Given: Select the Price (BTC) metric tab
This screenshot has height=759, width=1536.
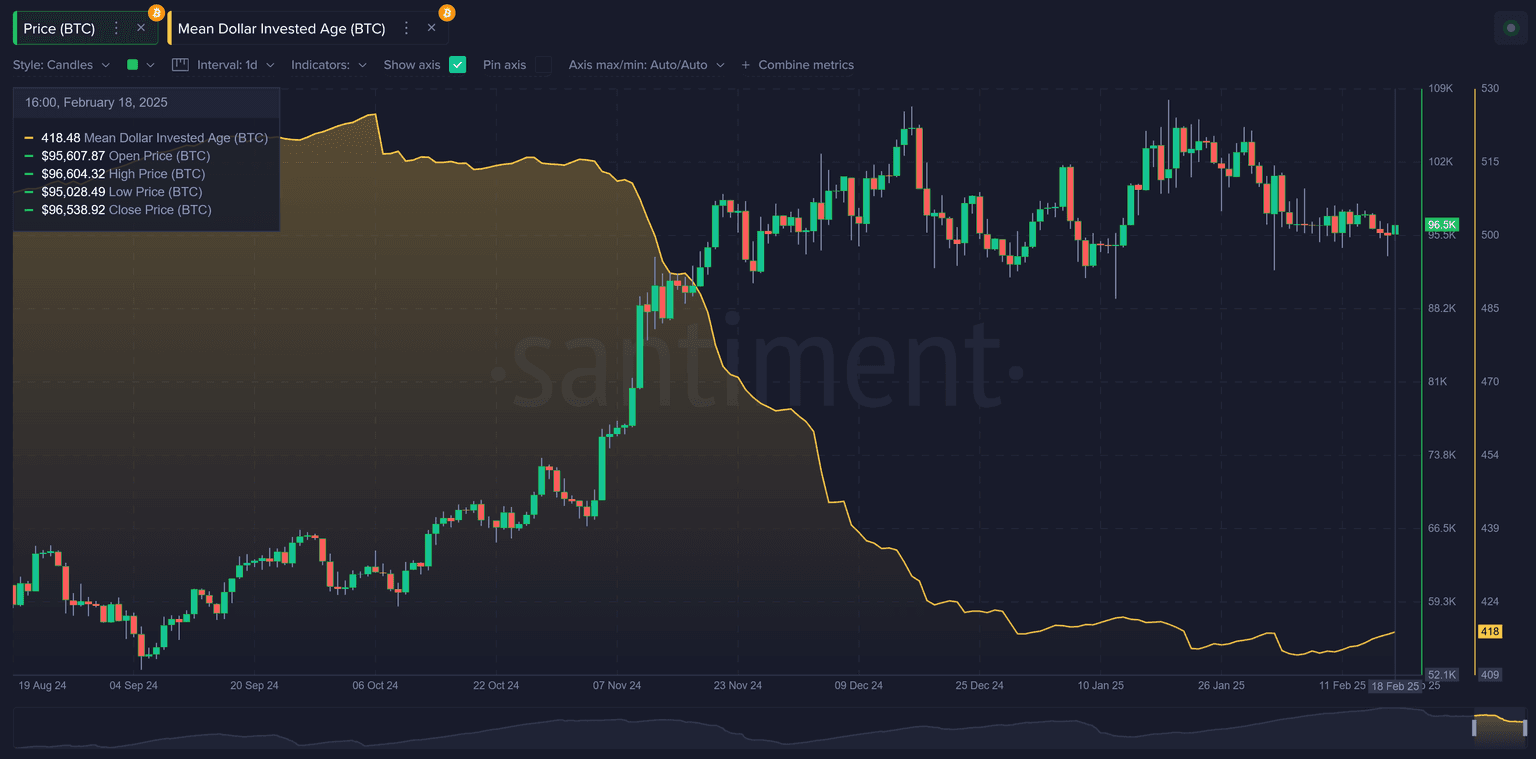Looking at the screenshot, I should click(x=60, y=29).
